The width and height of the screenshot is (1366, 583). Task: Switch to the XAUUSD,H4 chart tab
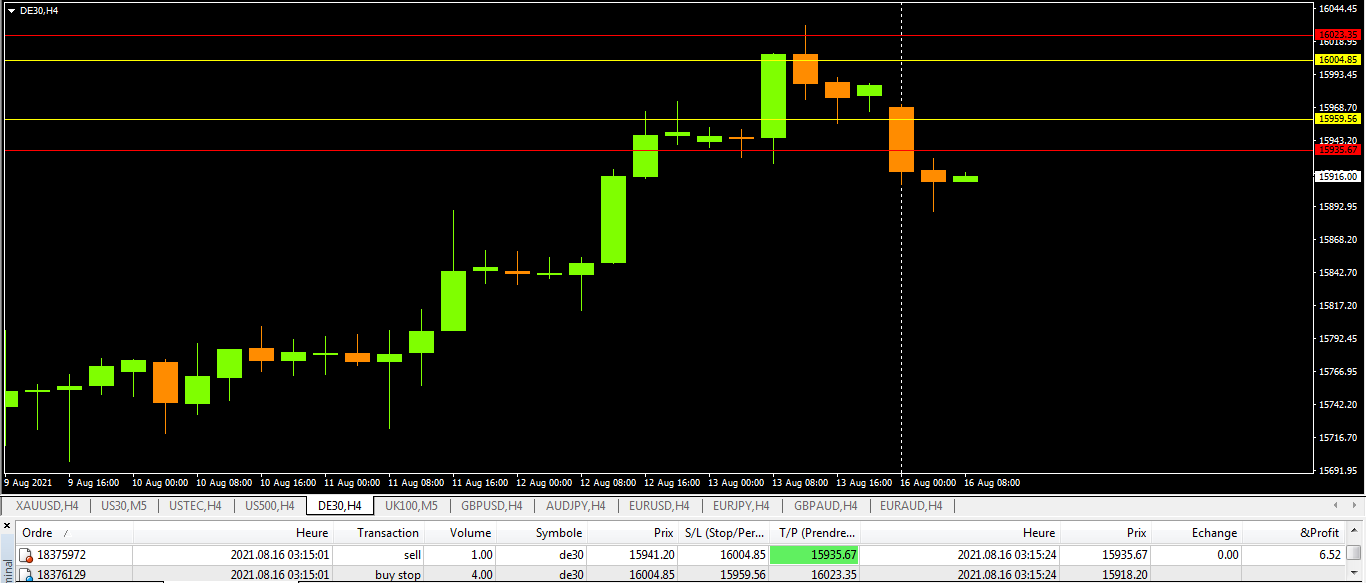(x=48, y=506)
